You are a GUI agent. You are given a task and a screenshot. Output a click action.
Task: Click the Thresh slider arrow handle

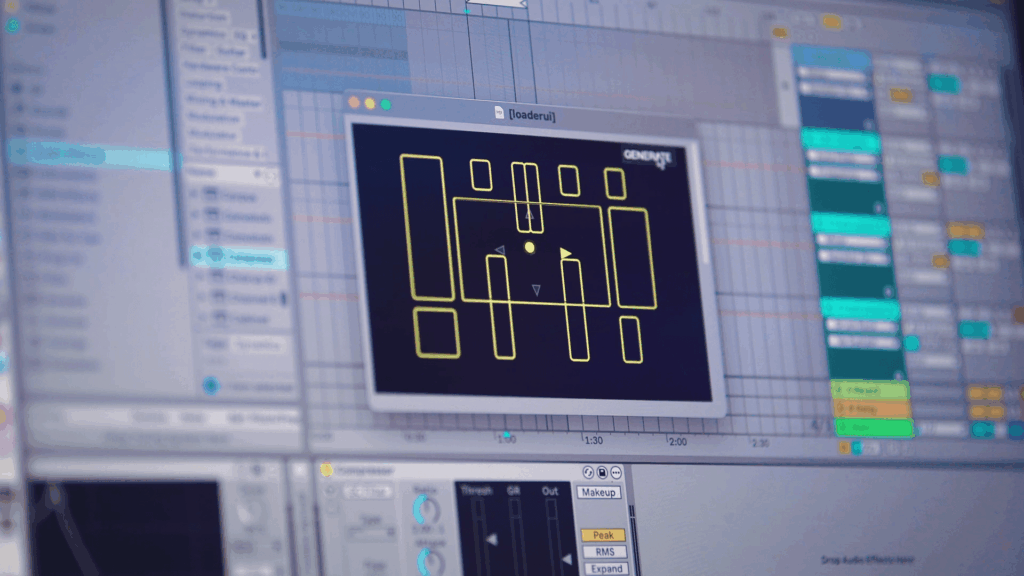coord(491,540)
